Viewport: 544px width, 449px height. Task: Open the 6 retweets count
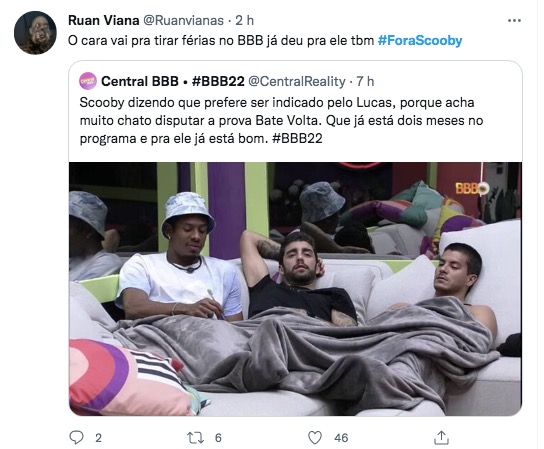pyautogui.click(x=218, y=438)
